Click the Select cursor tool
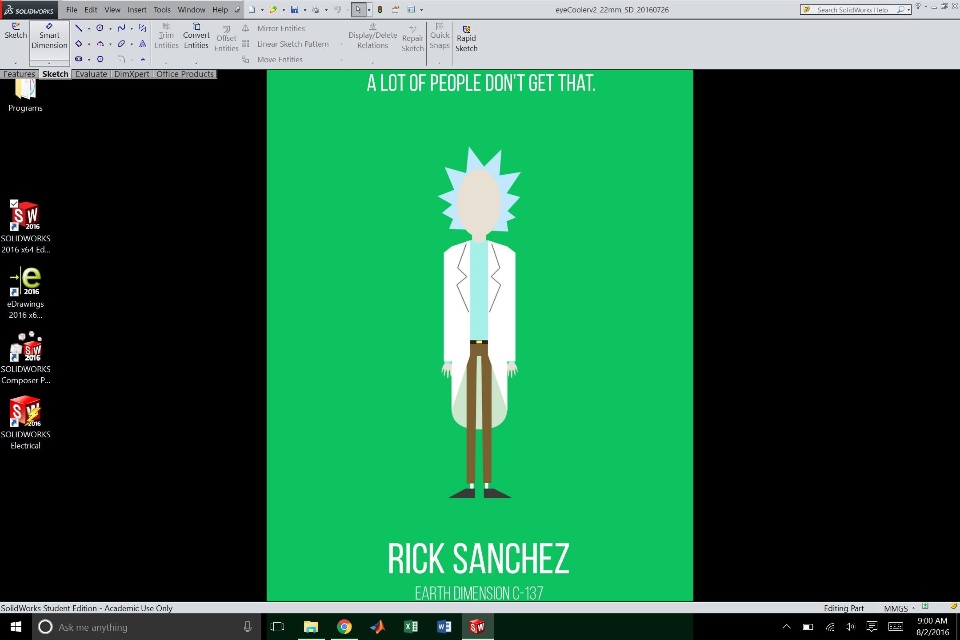Viewport: 960px width, 640px height. [x=358, y=9]
